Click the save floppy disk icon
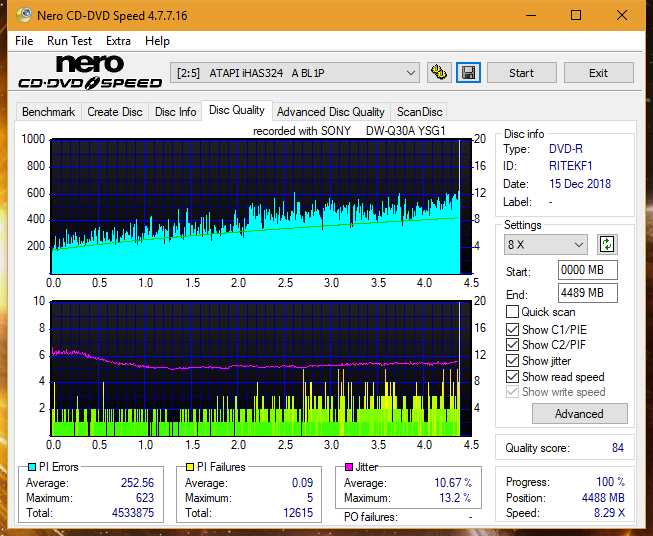This screenshot has width=653, height=536. (x=468, y=73)
